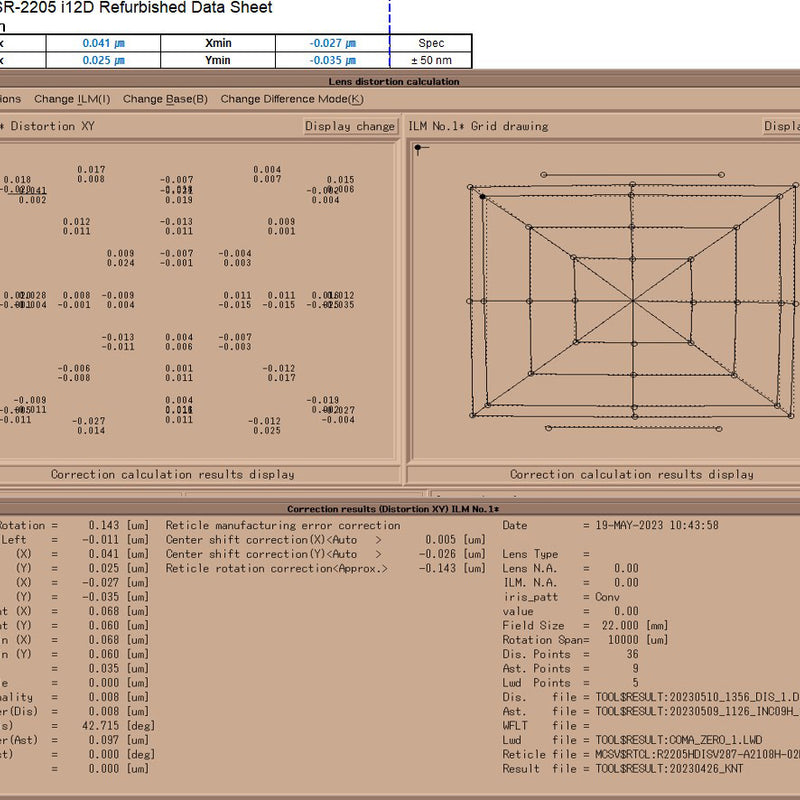800x800 pixels.
Task: Click the scale bar above the grid drawing
Action: [632, 174]
